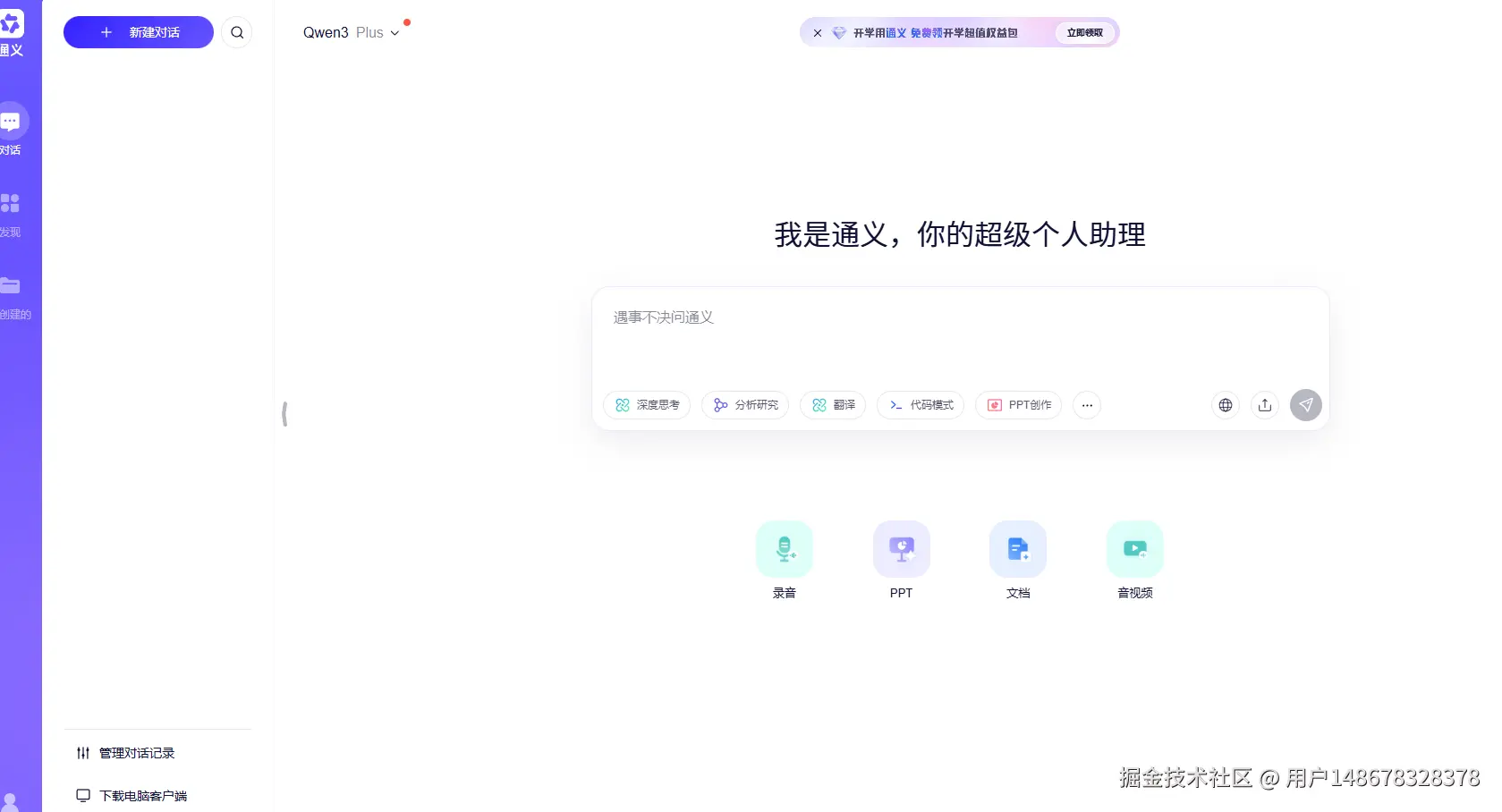The image size is (1502, 812).
Task: Open the search icon beside 新建对话
Action: [x=236, y=32]
